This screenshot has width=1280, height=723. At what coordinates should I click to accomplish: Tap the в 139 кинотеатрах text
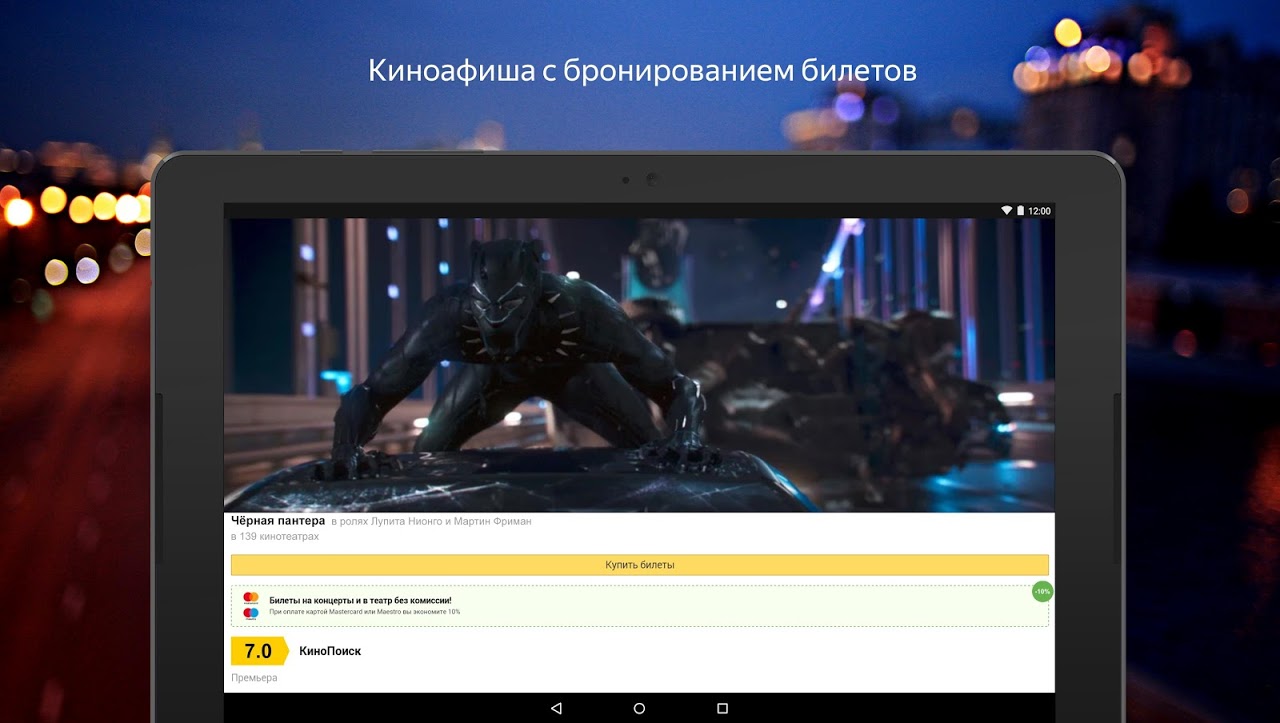(x=275, y=537)
